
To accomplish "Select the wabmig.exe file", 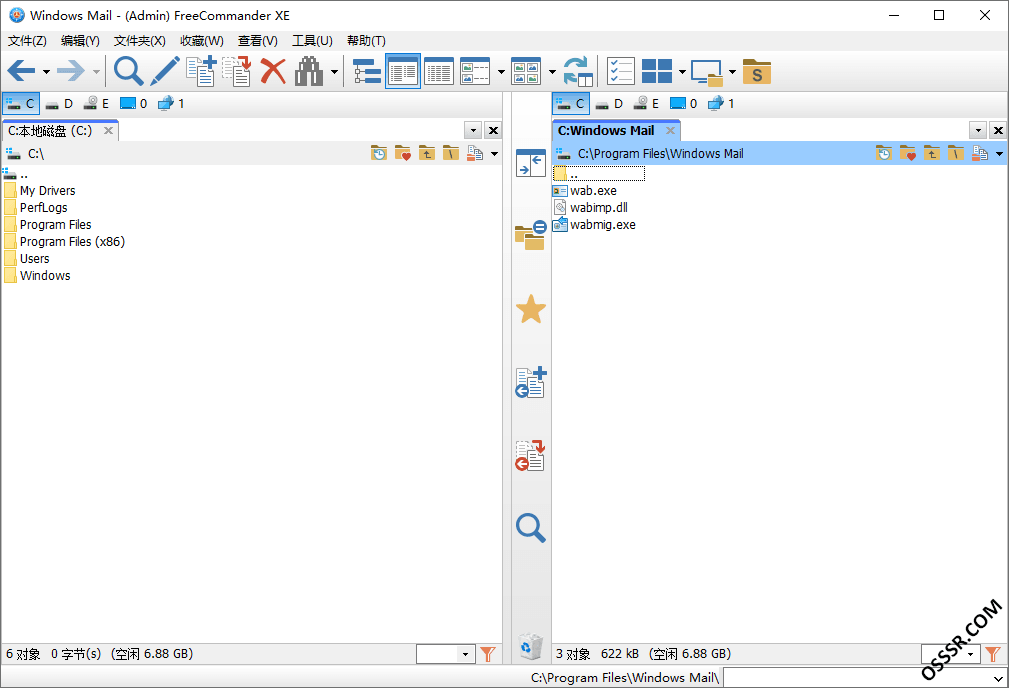I will click(602, 225).
